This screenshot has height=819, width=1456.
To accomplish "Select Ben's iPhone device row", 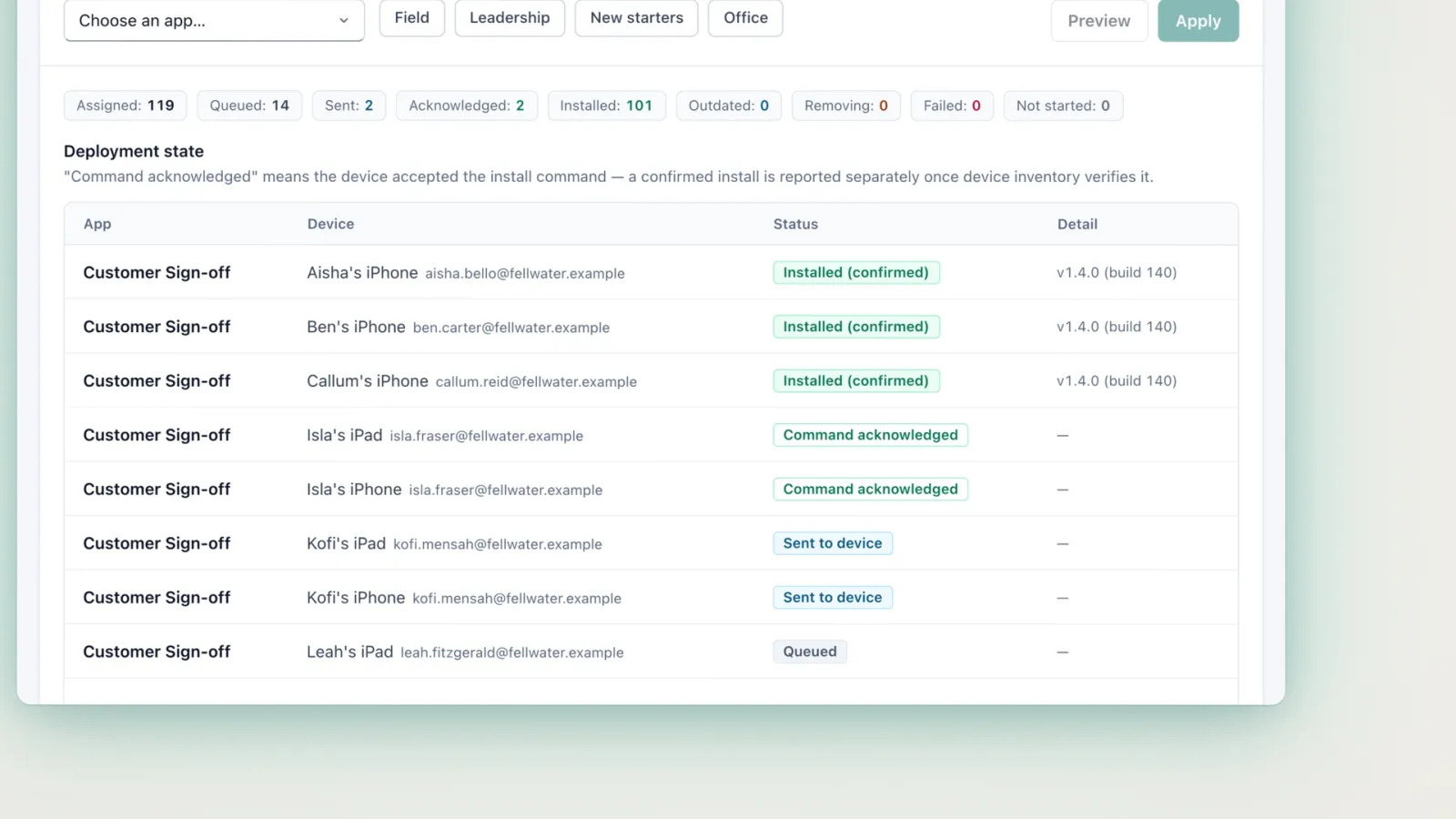I will tap(651, 327).
